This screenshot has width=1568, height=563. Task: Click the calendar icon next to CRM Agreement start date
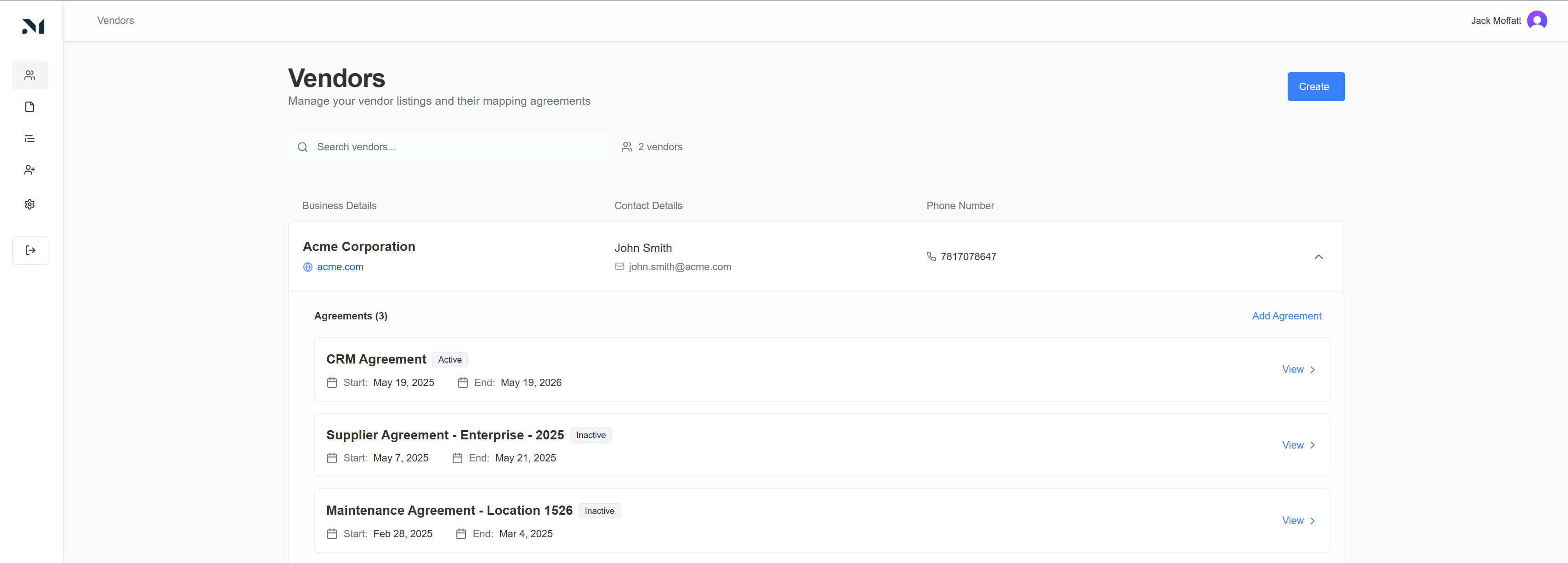(332, 383)
